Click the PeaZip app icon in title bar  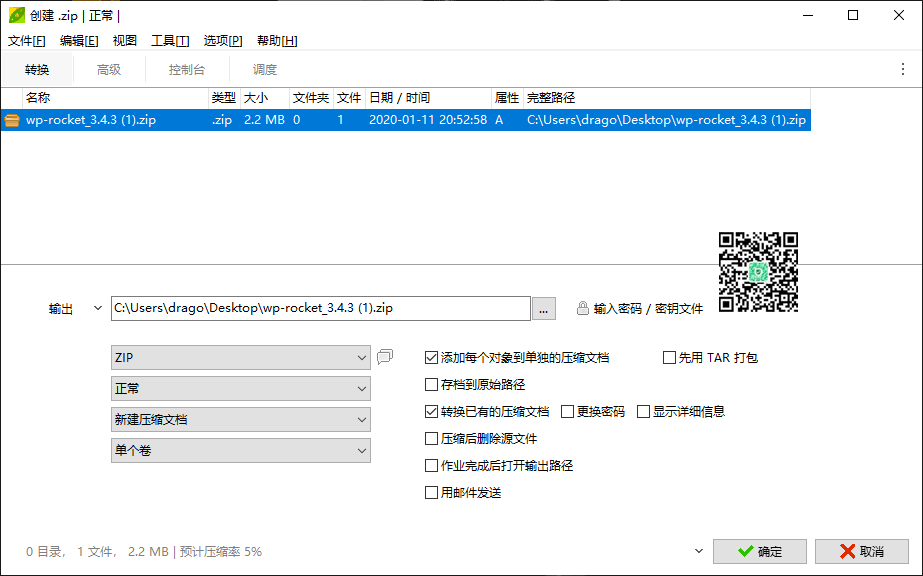pyautogui.click(x=16, y=15)
